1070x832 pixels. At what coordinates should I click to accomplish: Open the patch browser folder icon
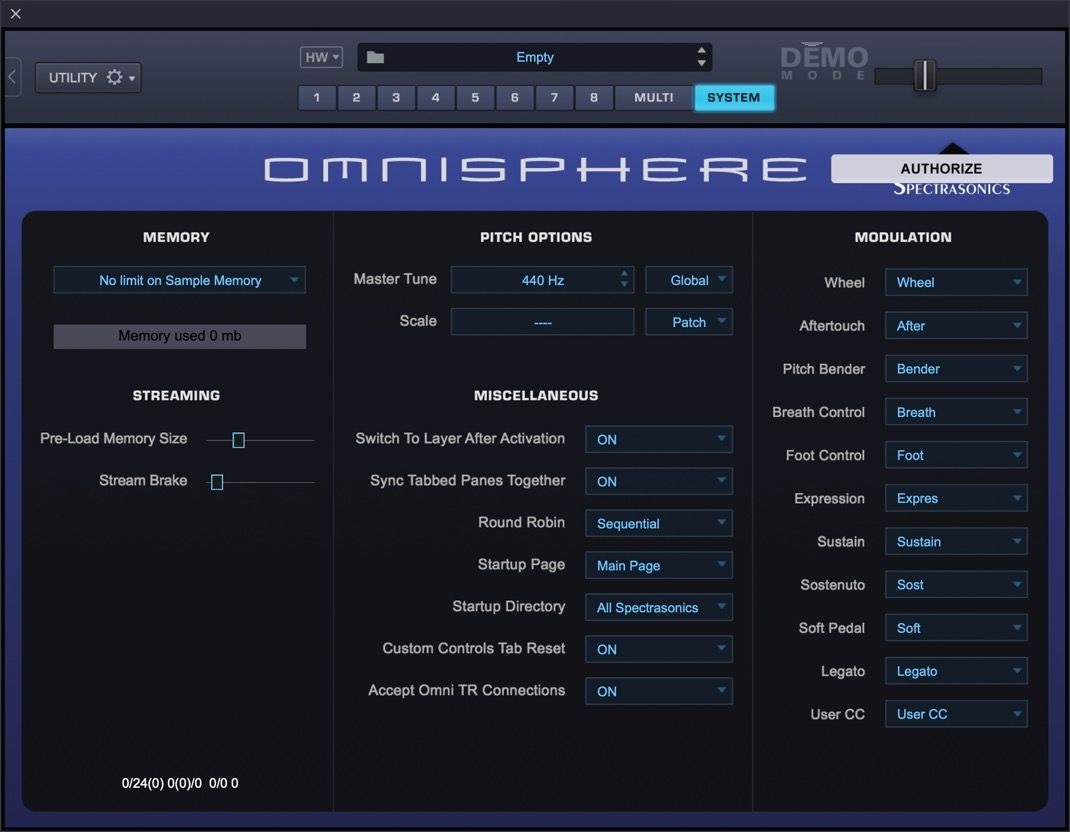click(375, 57)
